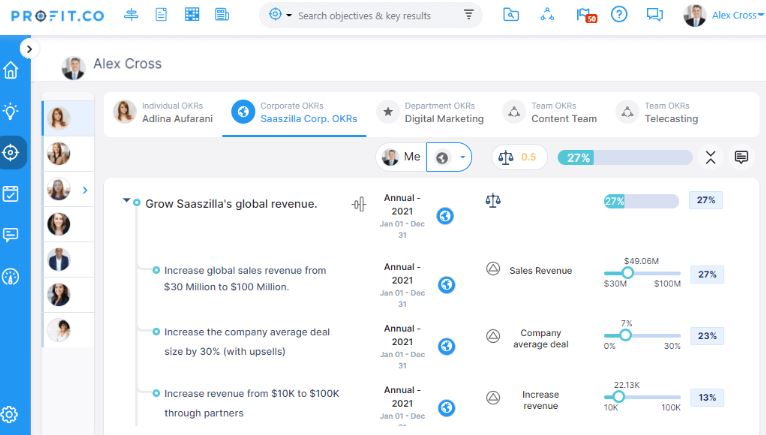Switch to Team OKRs Telecasting tab
The width and height of the screenshot is (766, 435).
[x=657, y=112]
